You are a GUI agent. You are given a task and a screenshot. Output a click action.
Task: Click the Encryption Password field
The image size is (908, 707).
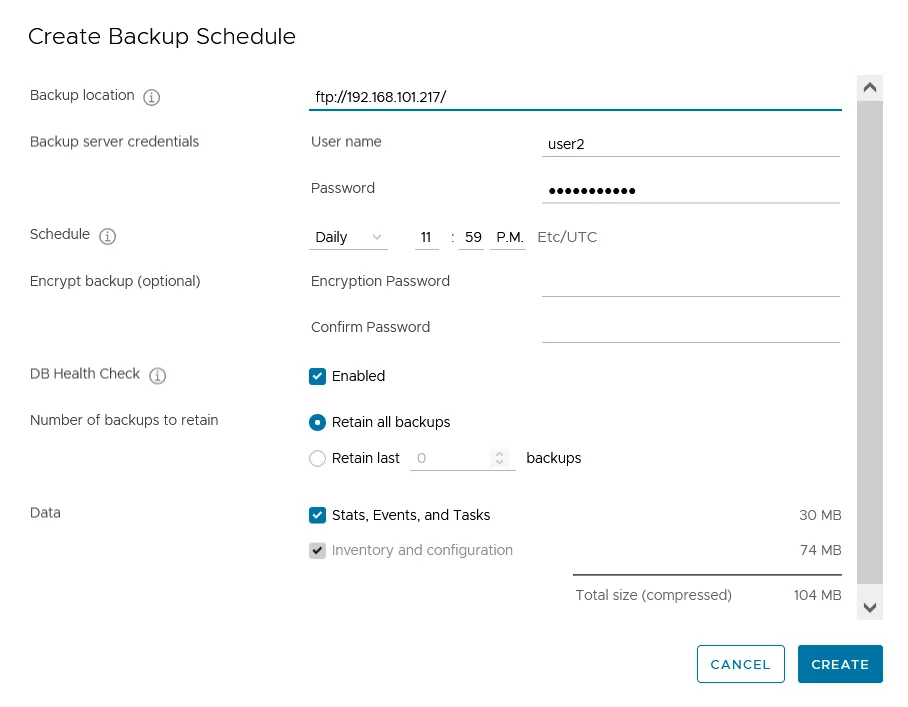[690, 283]
